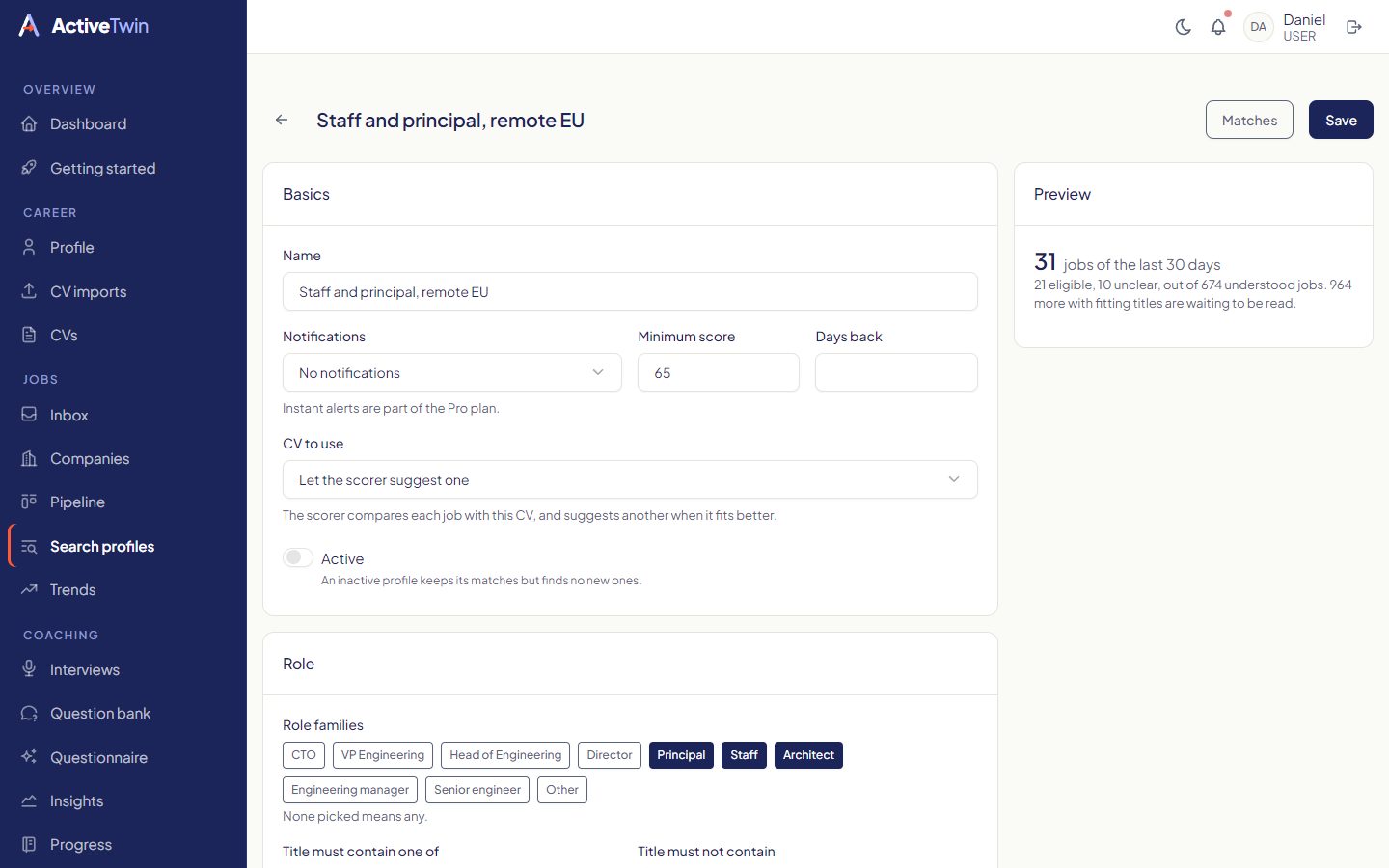1389x868 pixels.
Task: Deselect the Staff role family chip
Action: click(744, 755)
